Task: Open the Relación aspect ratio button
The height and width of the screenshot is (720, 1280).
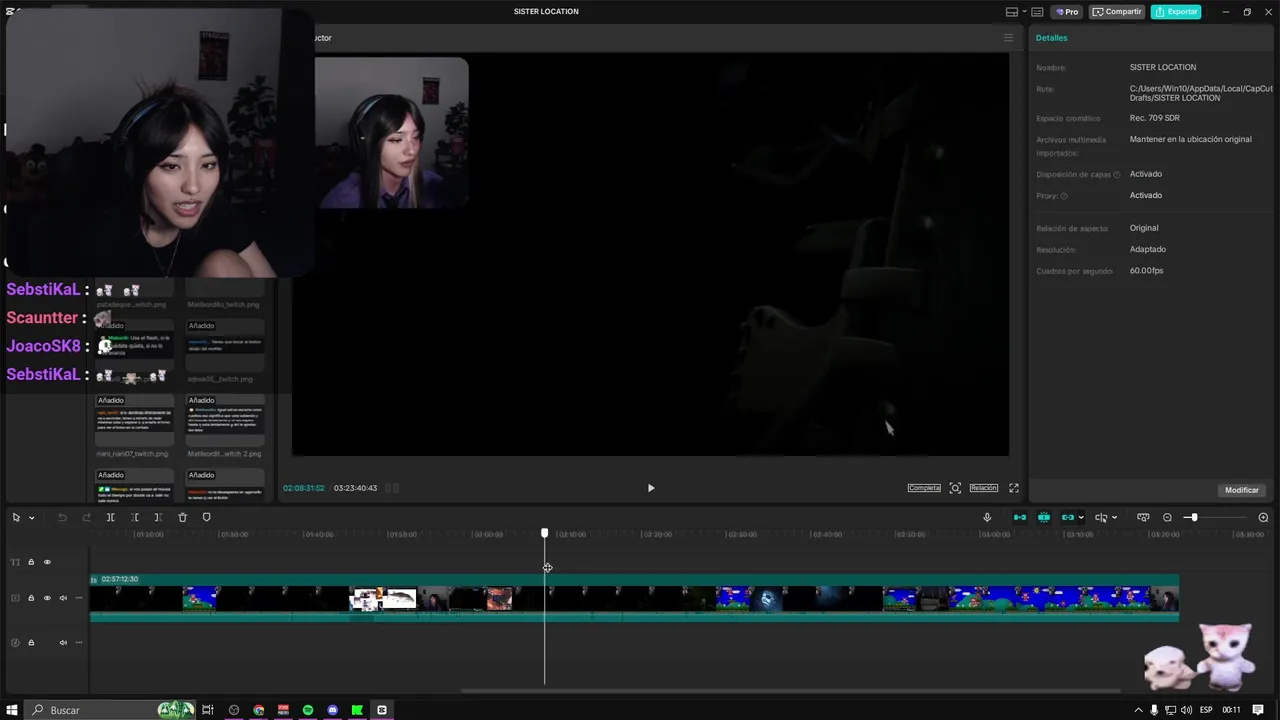Action: (x=984, y=488)
